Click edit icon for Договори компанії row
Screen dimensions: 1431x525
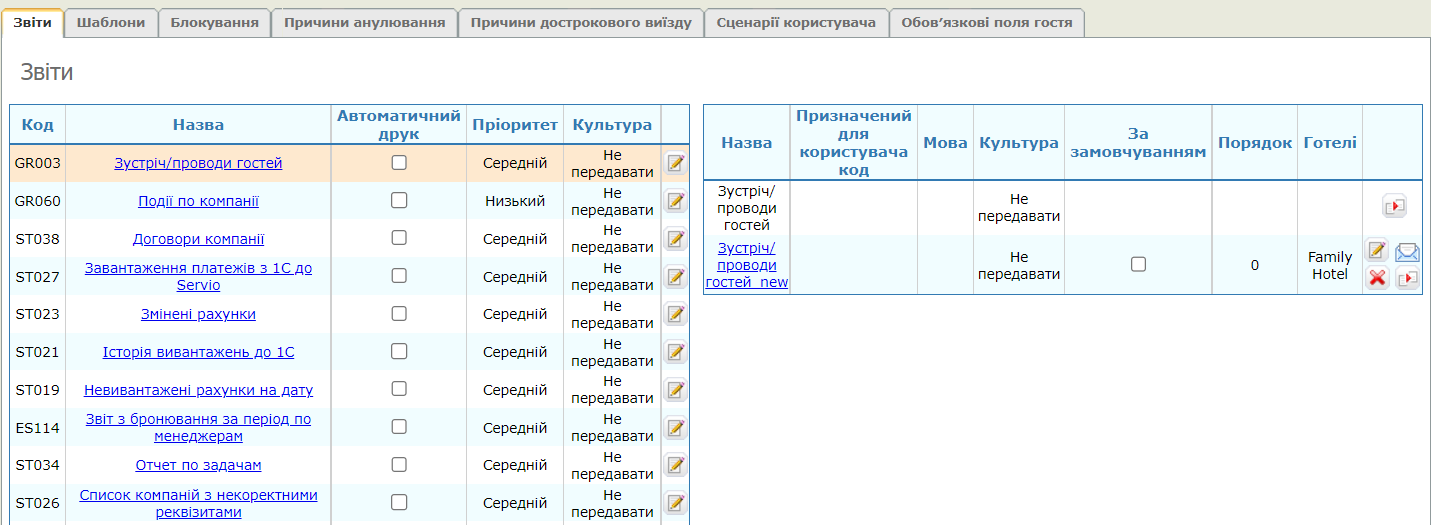pos(675,239)
